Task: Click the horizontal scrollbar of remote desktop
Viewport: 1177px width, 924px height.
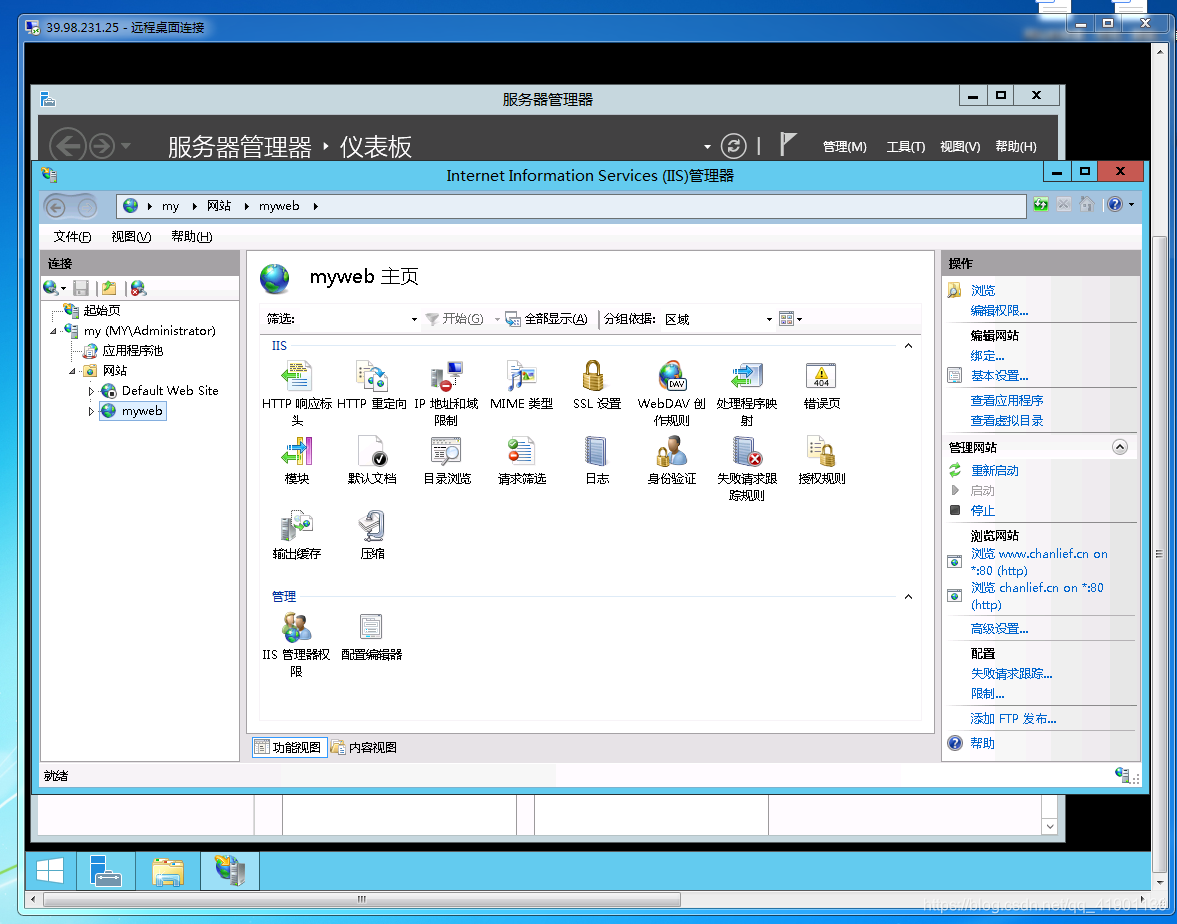Action: coord(362,899)
